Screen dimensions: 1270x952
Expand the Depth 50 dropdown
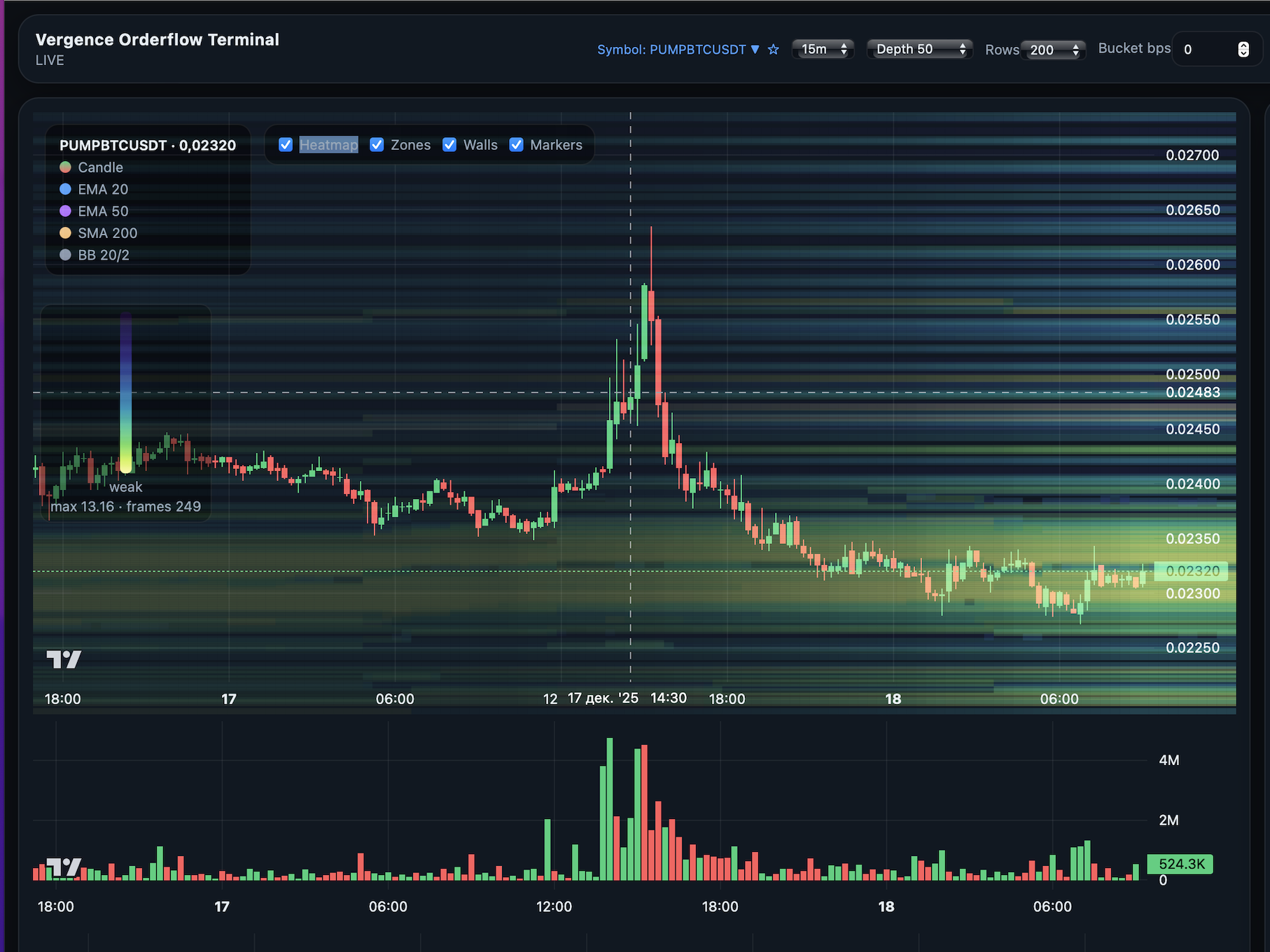point(920,49)
